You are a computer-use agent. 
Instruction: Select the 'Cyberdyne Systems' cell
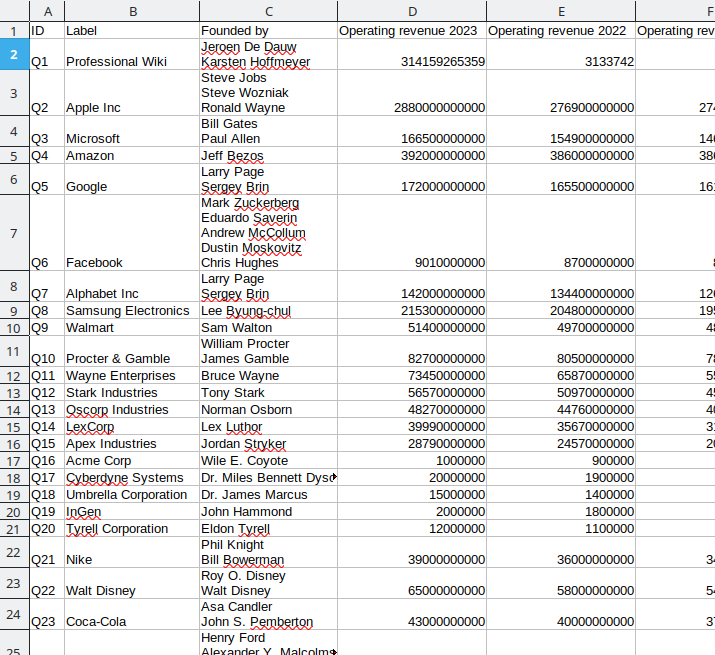(x=132, y=478)
